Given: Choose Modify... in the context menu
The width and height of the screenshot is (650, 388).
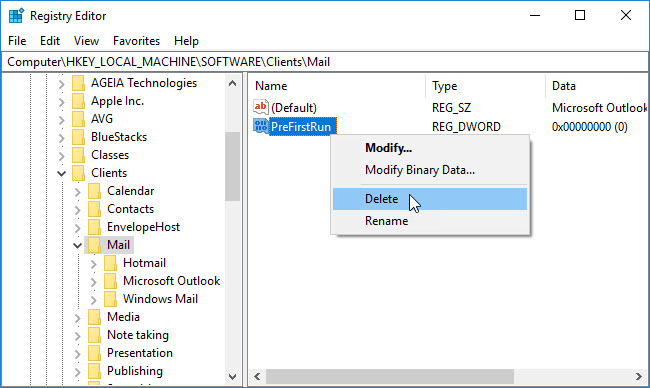Looking at the screenshot, I should [430, 148].
